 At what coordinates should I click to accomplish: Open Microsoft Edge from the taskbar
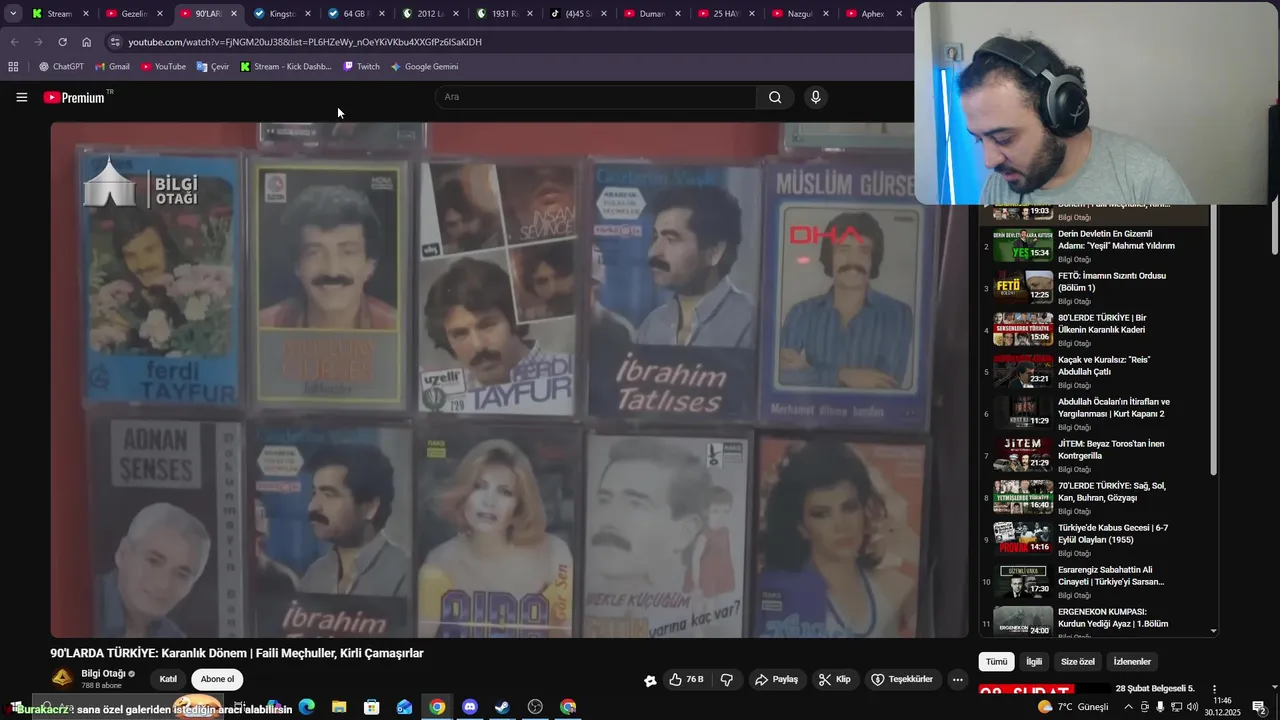pos(307,707)
